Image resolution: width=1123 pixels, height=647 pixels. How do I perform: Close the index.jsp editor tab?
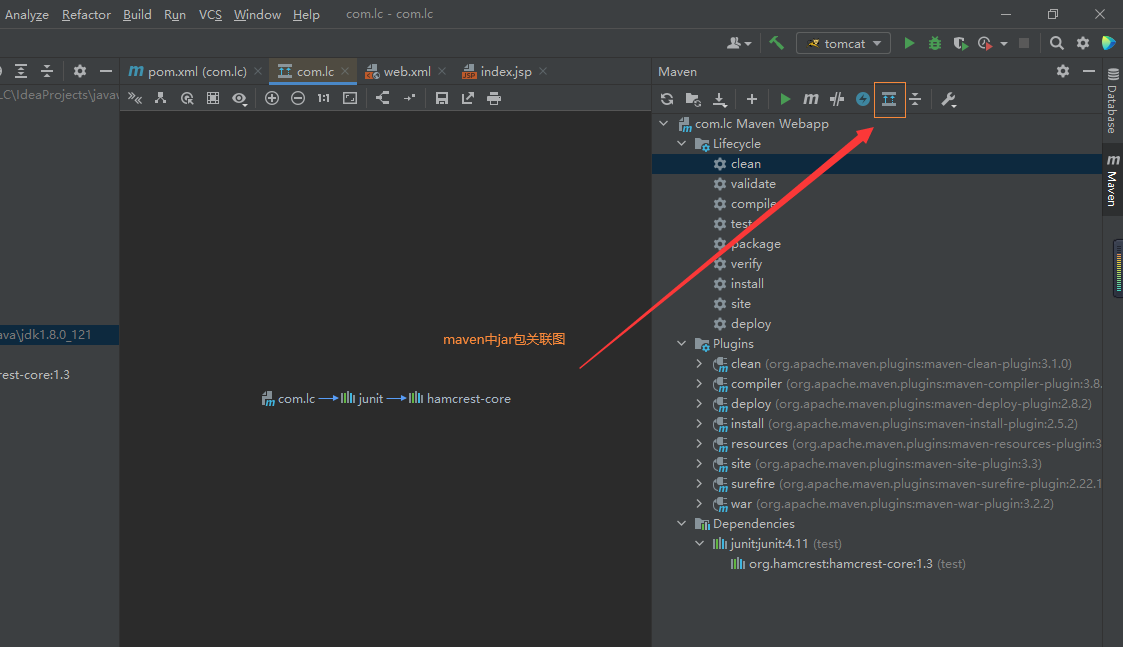pyautogui.click(x=543, y=72)
